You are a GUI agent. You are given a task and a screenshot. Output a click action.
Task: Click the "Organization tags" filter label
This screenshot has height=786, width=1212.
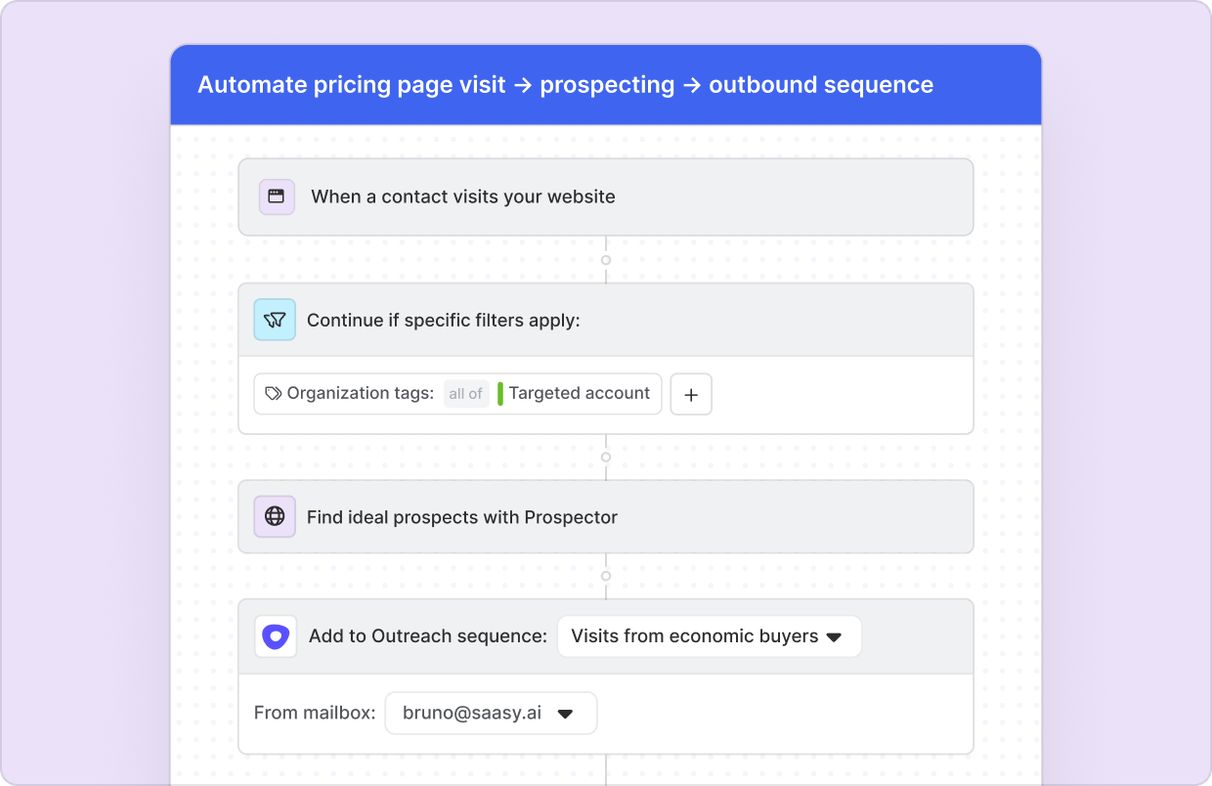coord(360,394)
